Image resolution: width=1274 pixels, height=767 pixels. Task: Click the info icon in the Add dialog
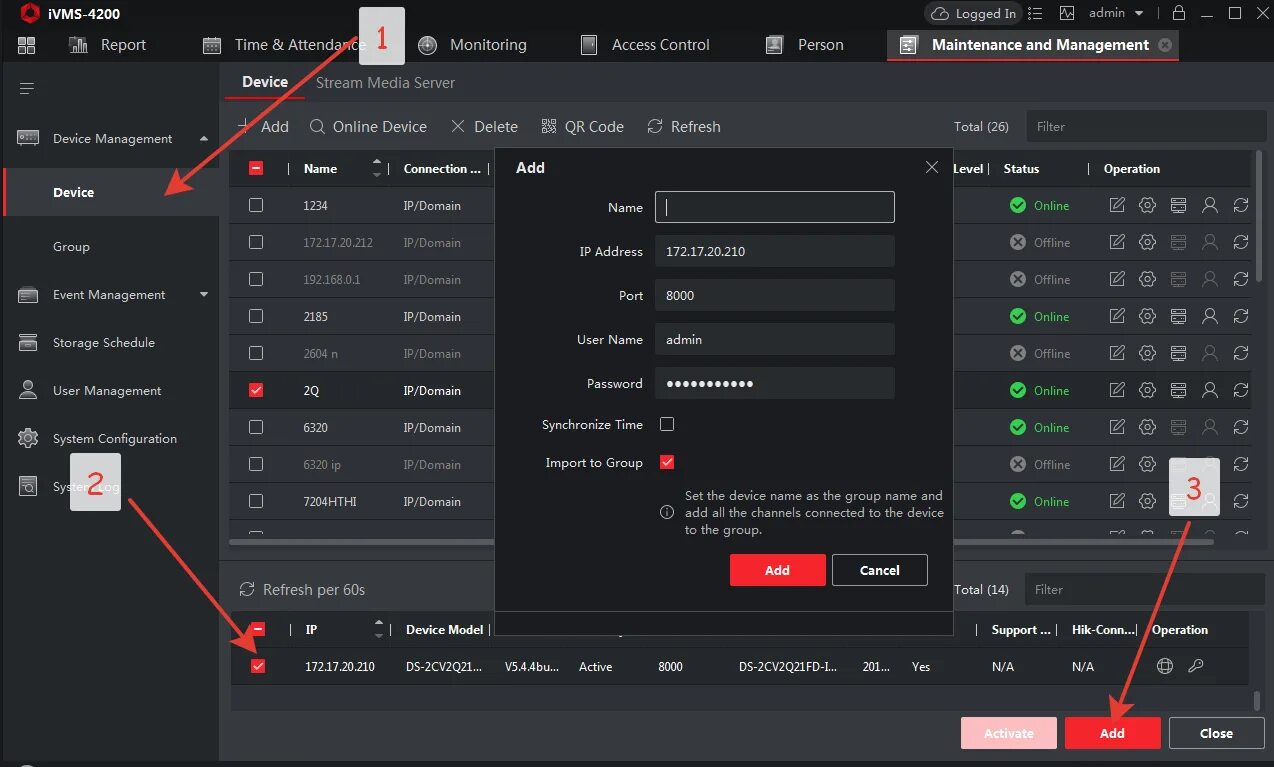(x=667, y=512)
